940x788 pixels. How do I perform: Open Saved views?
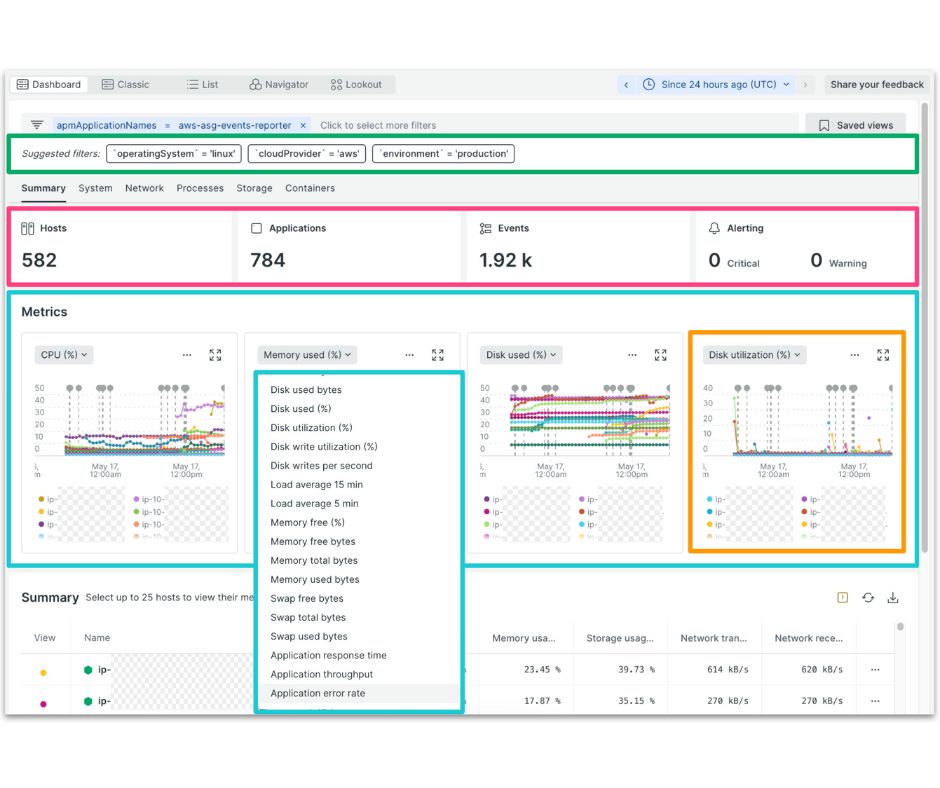[855, 125]
